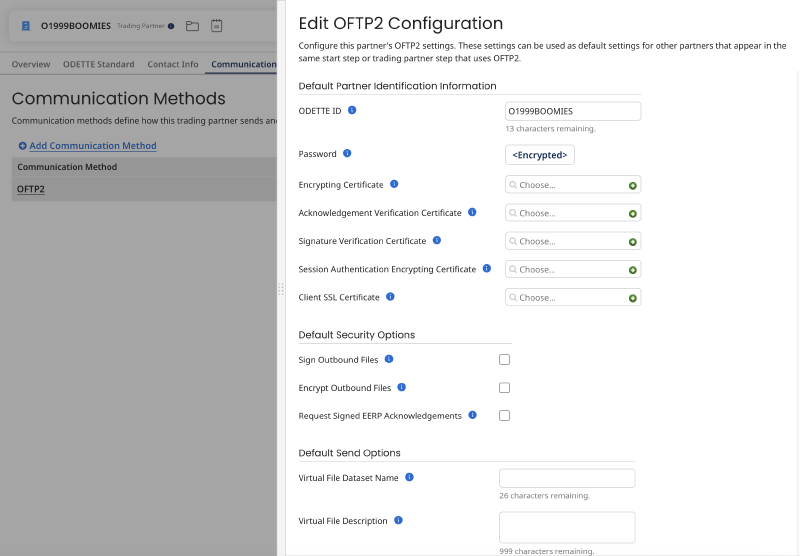Image resolution: width=800 pixels, height=556 pixels.
Task: Create new Acknowledgement Verification Certificate with green plus
Action: 633,214
